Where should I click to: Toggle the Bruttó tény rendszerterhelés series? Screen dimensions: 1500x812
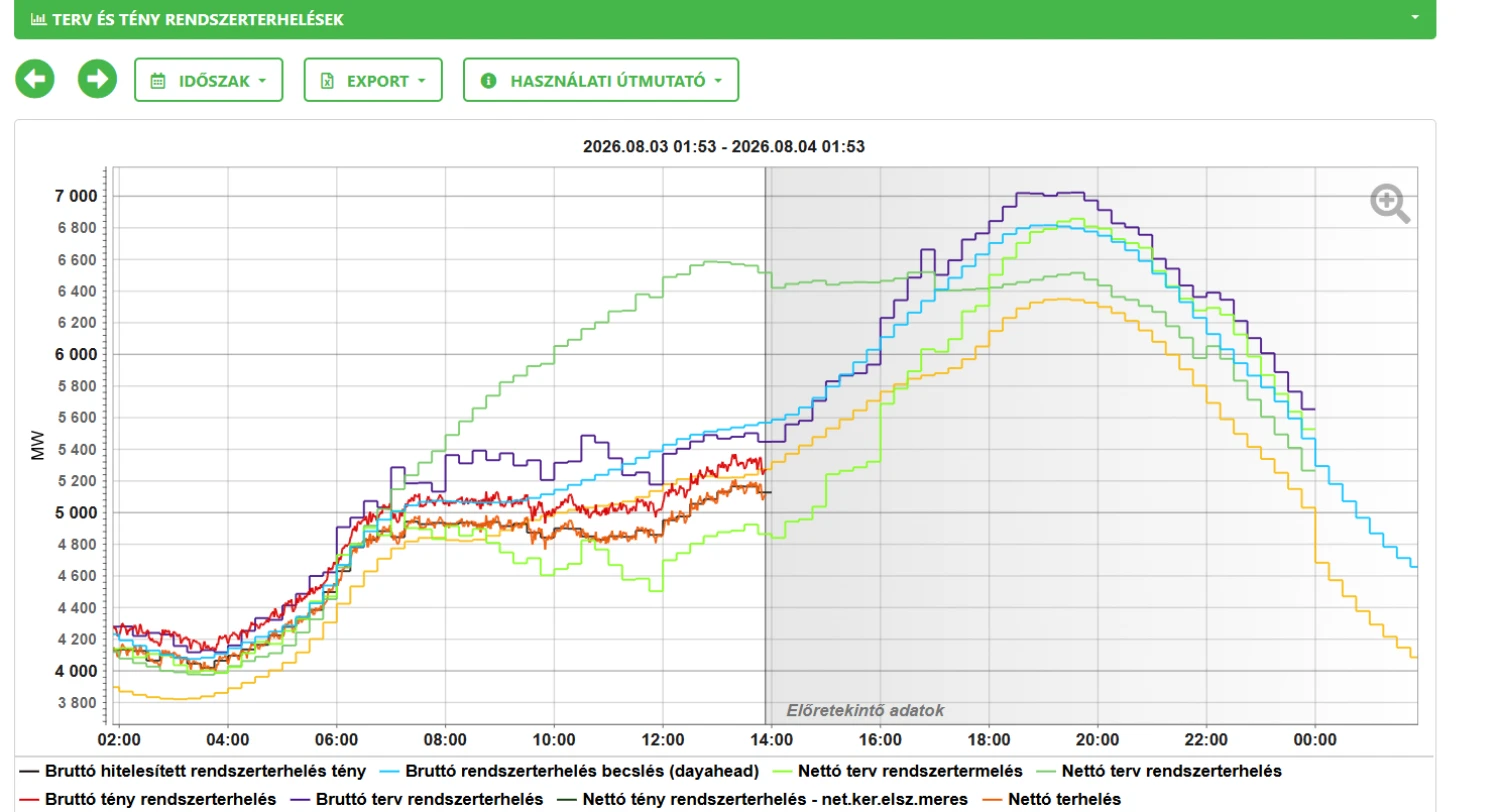148,799
